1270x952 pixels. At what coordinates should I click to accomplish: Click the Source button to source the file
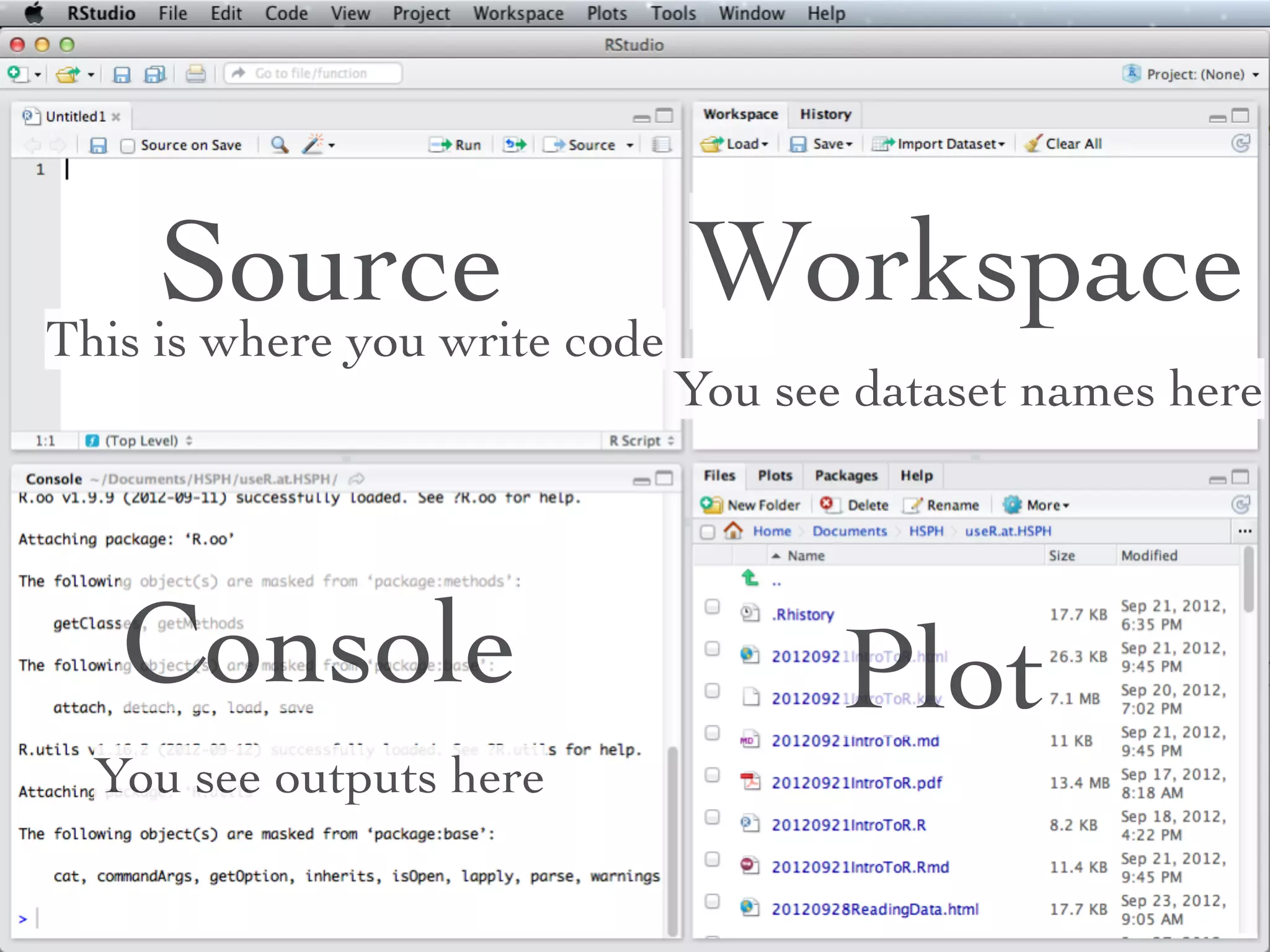tap(579, 144)
